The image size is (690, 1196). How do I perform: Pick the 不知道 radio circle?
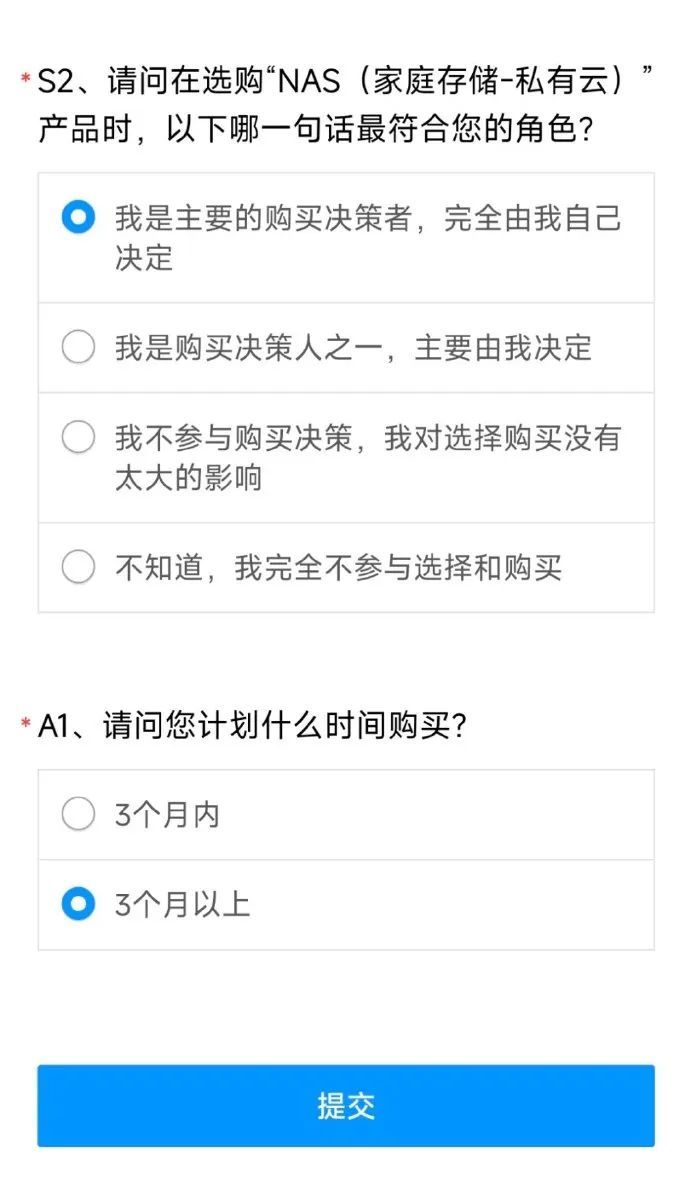pyautogui.click(x=78, y=567)
